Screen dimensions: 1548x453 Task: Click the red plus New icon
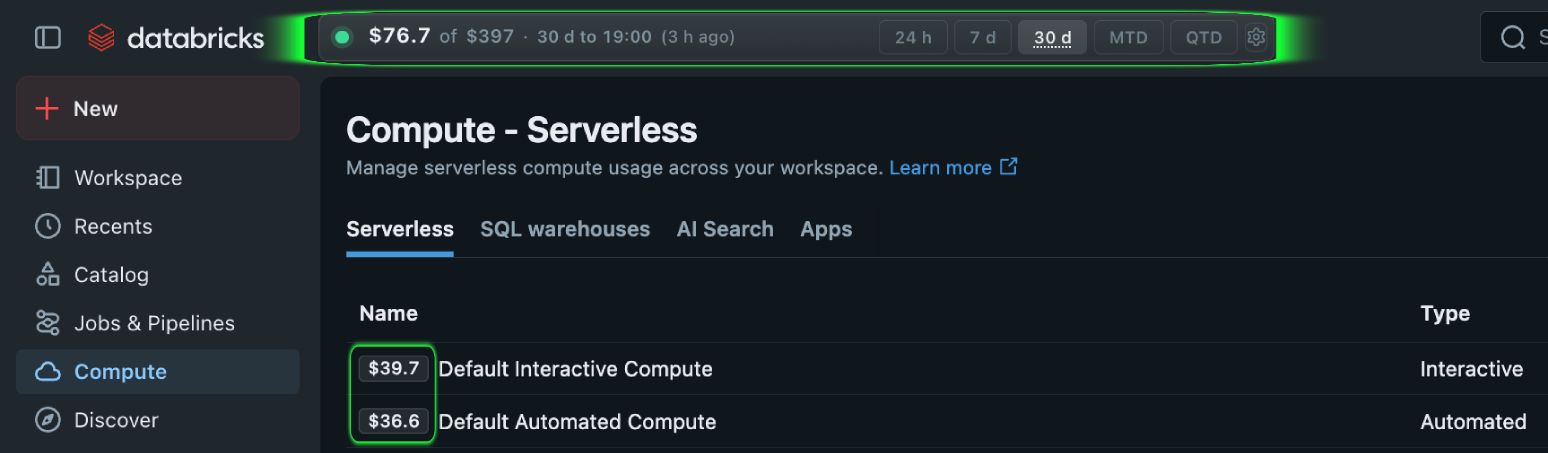pyautogui.click(x=47, y=109)
